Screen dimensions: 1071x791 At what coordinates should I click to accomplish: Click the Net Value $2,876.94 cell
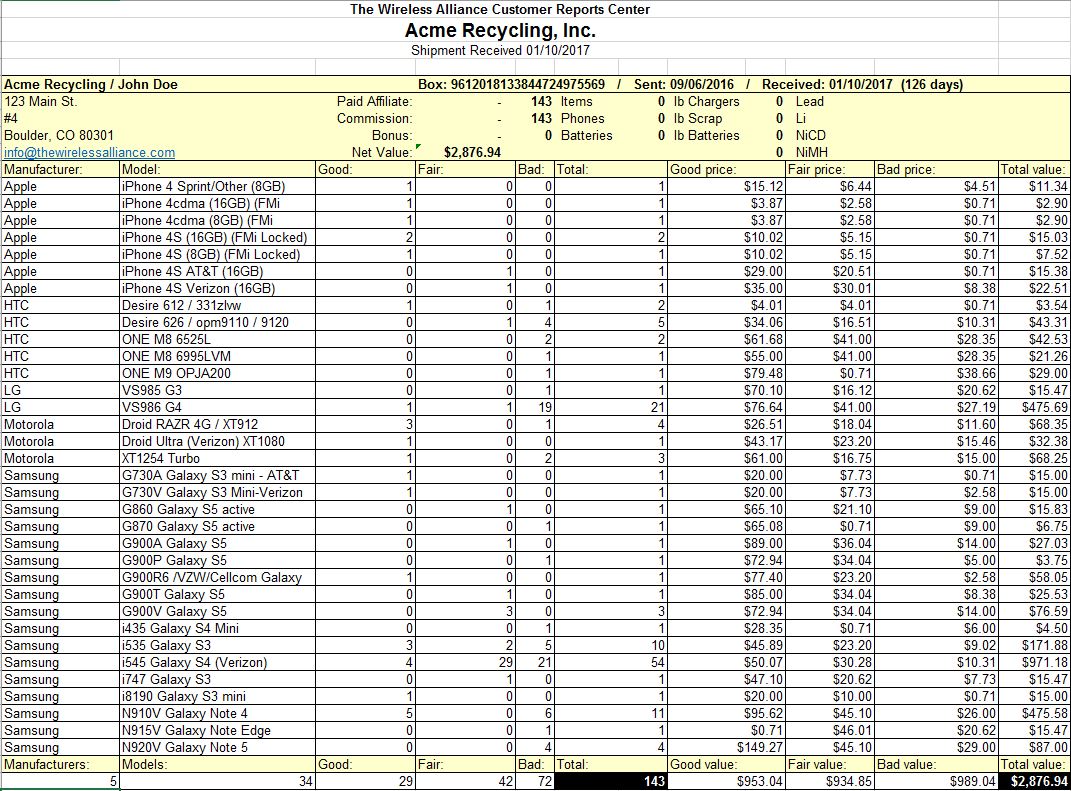472,152
